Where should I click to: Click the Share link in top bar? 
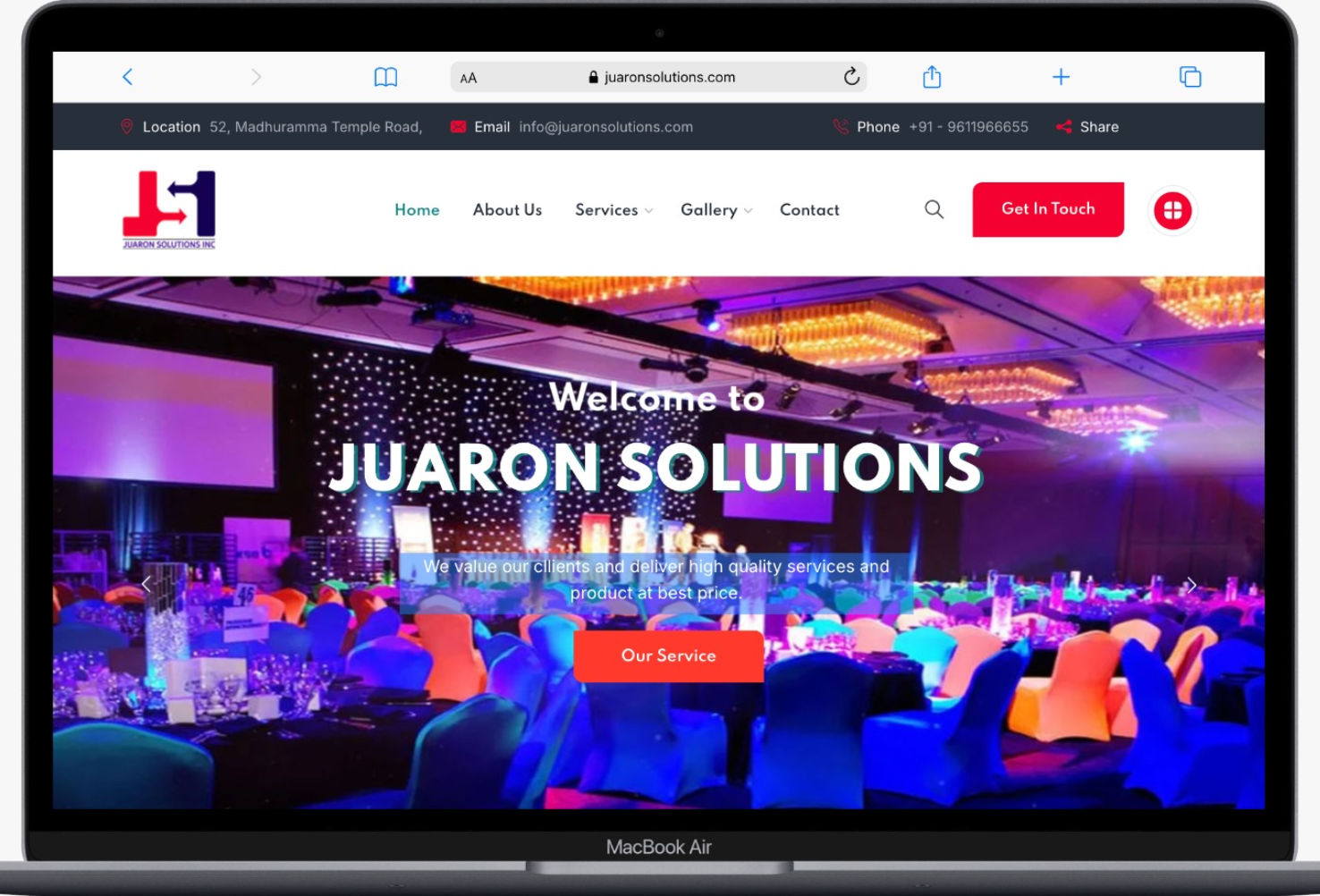click(1099, 127)
